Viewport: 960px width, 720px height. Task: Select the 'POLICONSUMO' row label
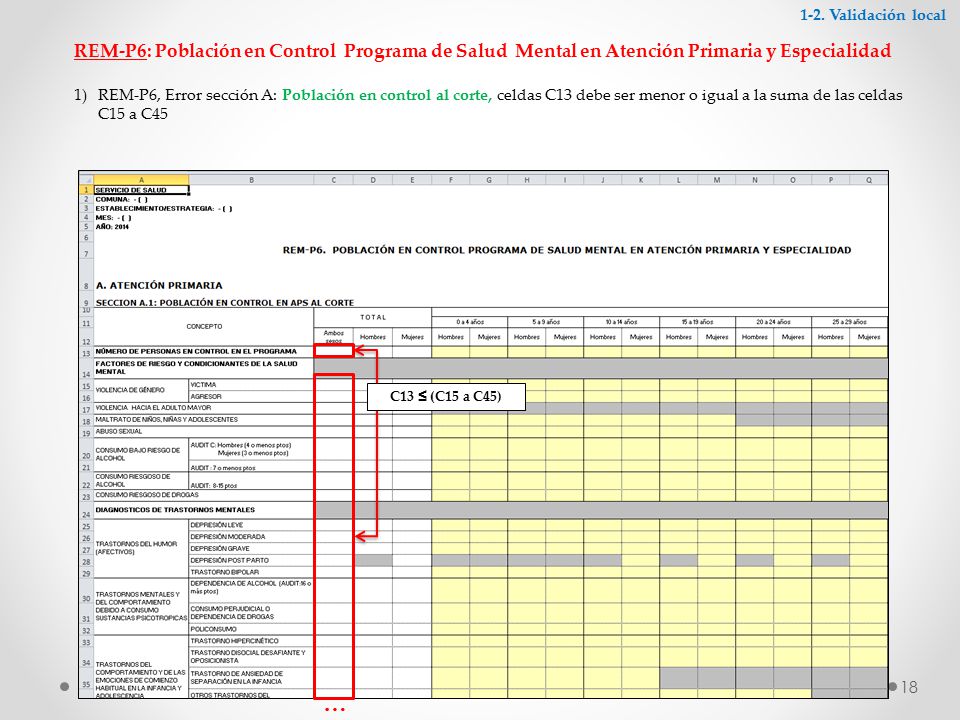[x=251, y=629]
